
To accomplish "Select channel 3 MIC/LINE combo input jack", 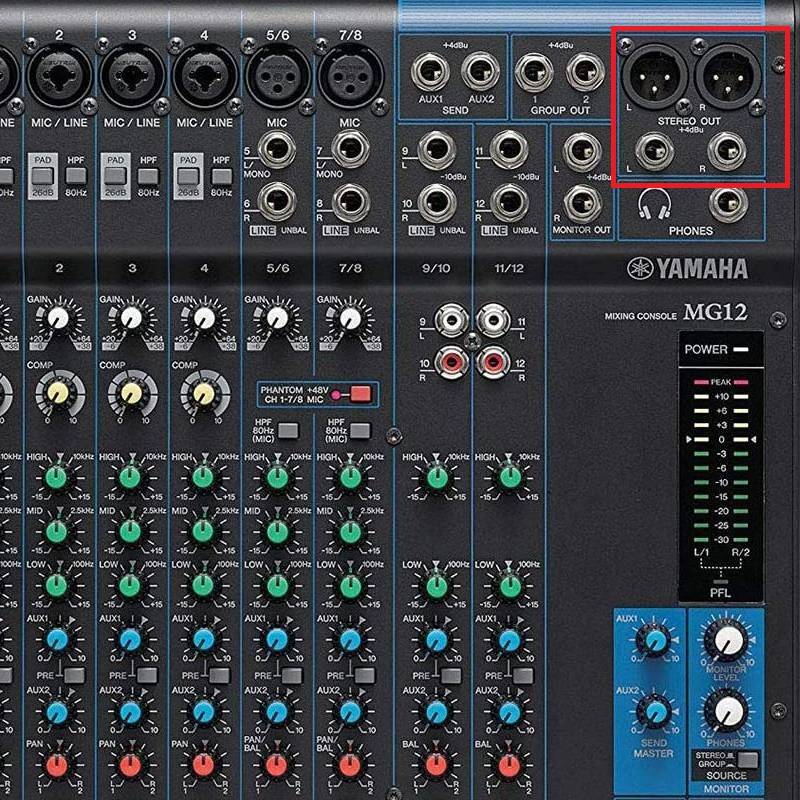I will 132,77.
